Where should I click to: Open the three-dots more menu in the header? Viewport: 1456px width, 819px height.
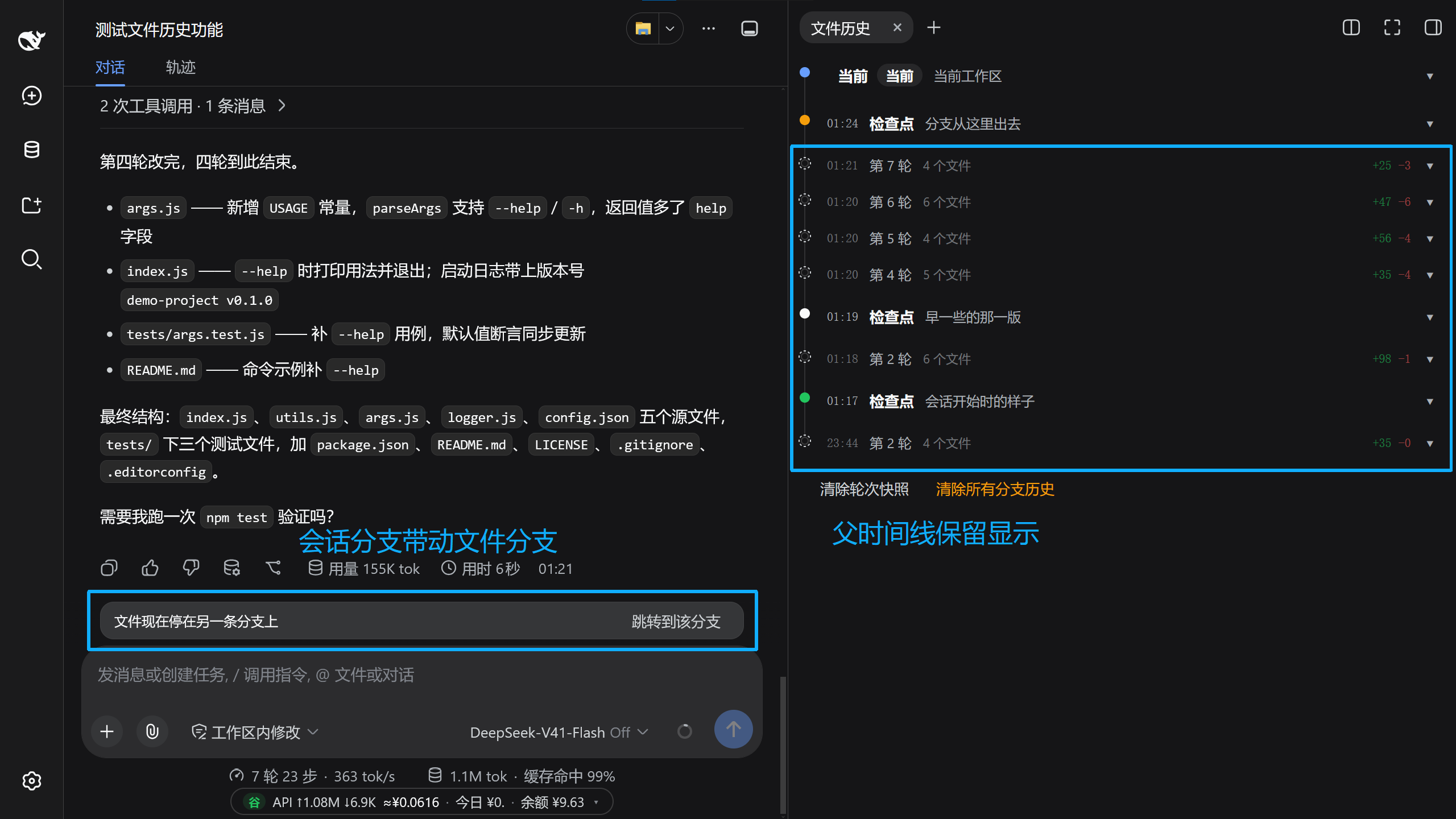point(708,28)
